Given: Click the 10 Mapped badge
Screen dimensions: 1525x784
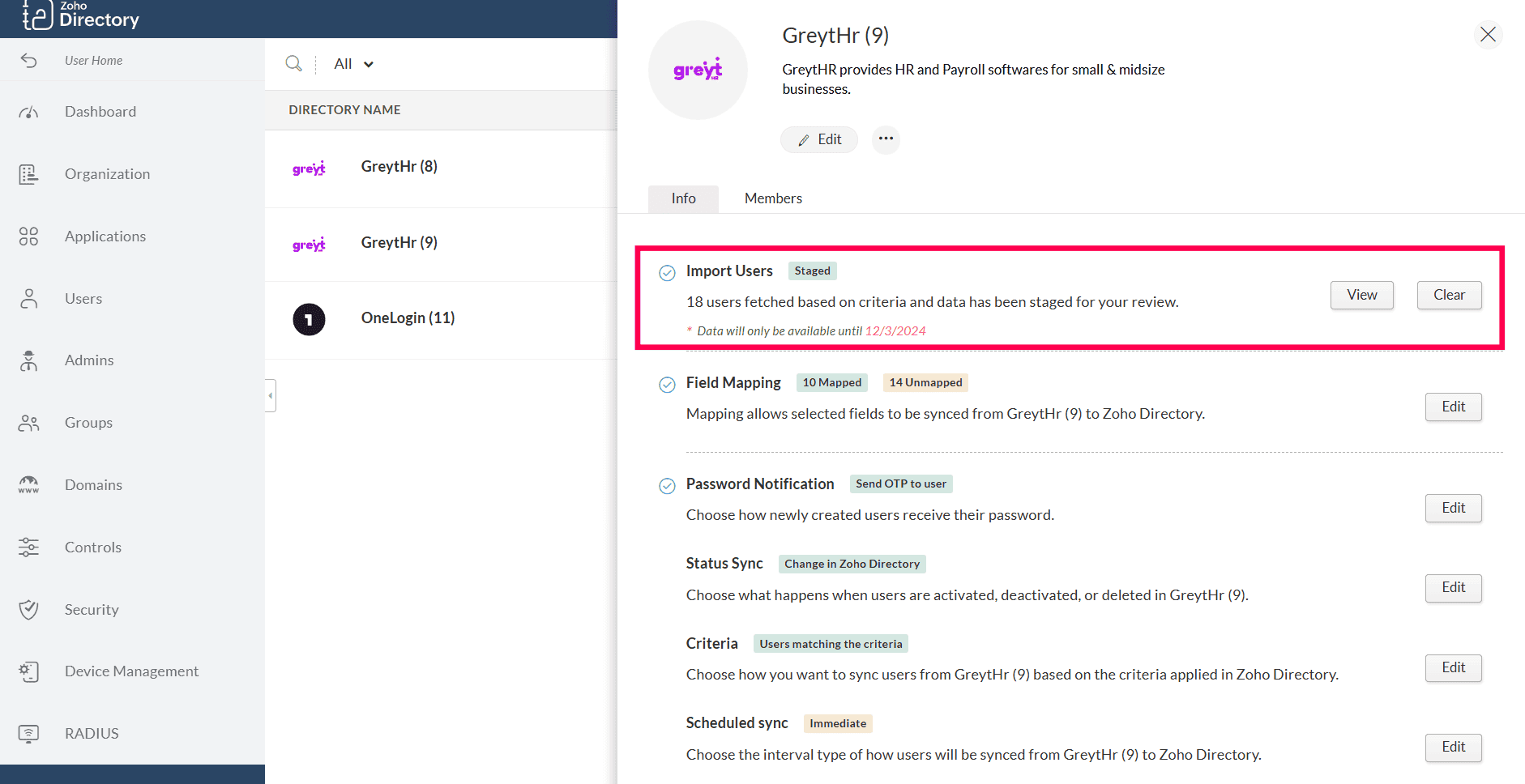Looking at the screenshot, I should click(x=832, y=382).
